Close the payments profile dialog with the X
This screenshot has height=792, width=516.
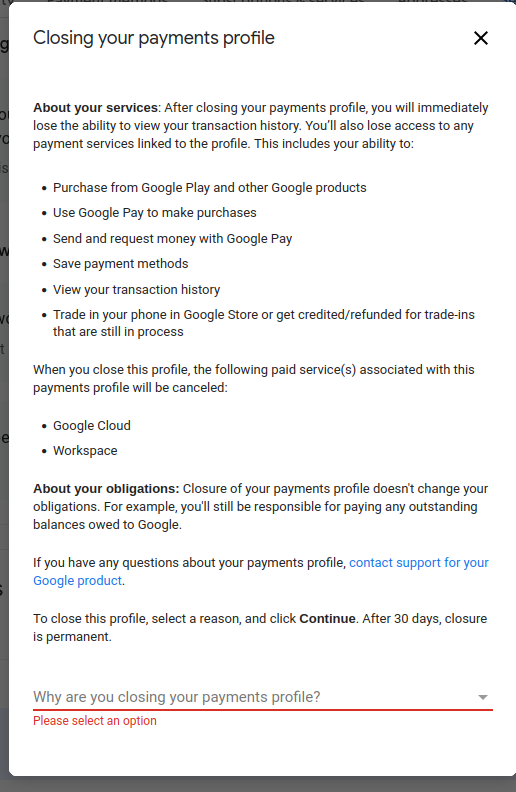(x=481, y=38)
